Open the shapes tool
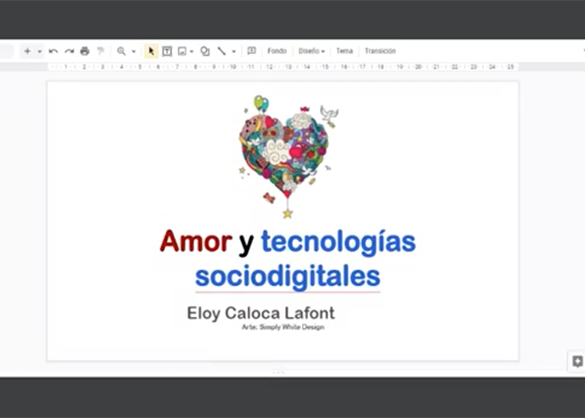 click(x=205, y=51)
